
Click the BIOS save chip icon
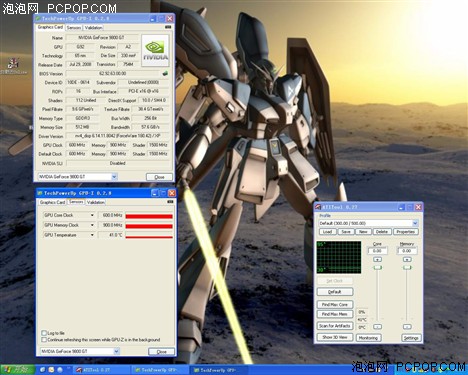click(x=165, y=73)
